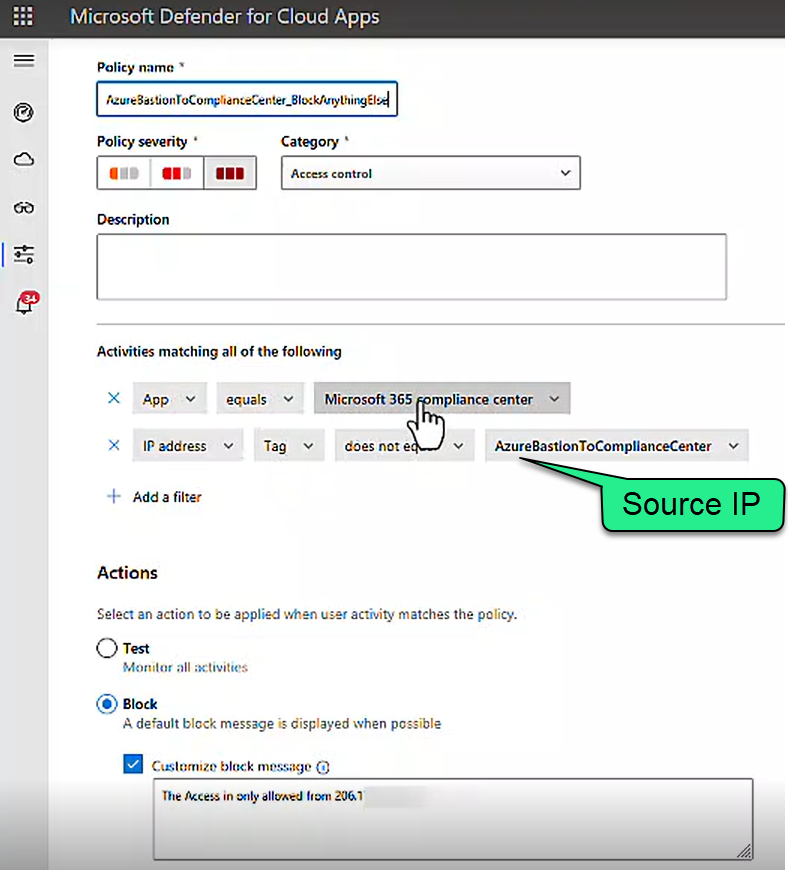Viewport: 788px width, 870px height.
Task: Select low policy severity
Action: click(x=123, y=173)
